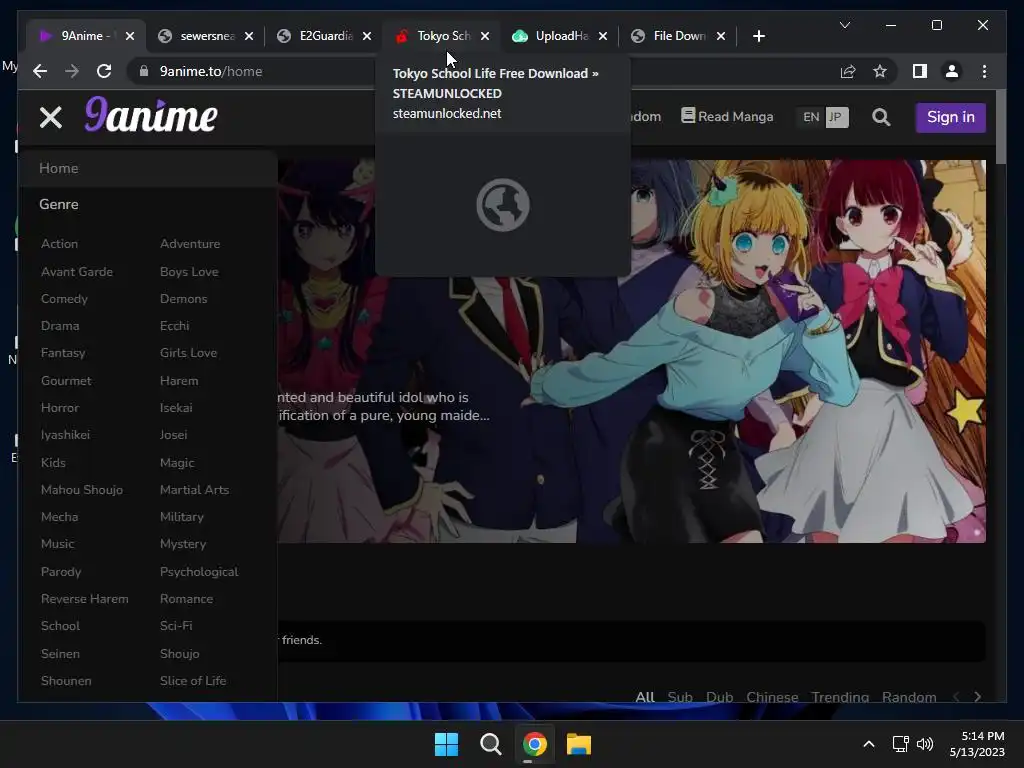Open tab search dropdown chevron

pyautogui.click(x=844, y=25)
